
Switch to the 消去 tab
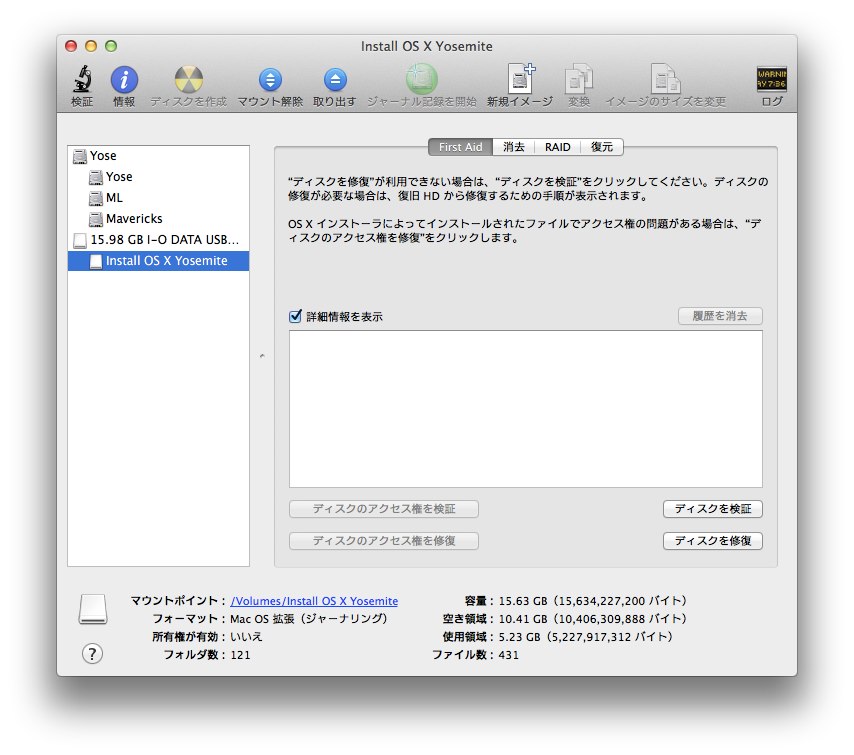coord(514,147)
